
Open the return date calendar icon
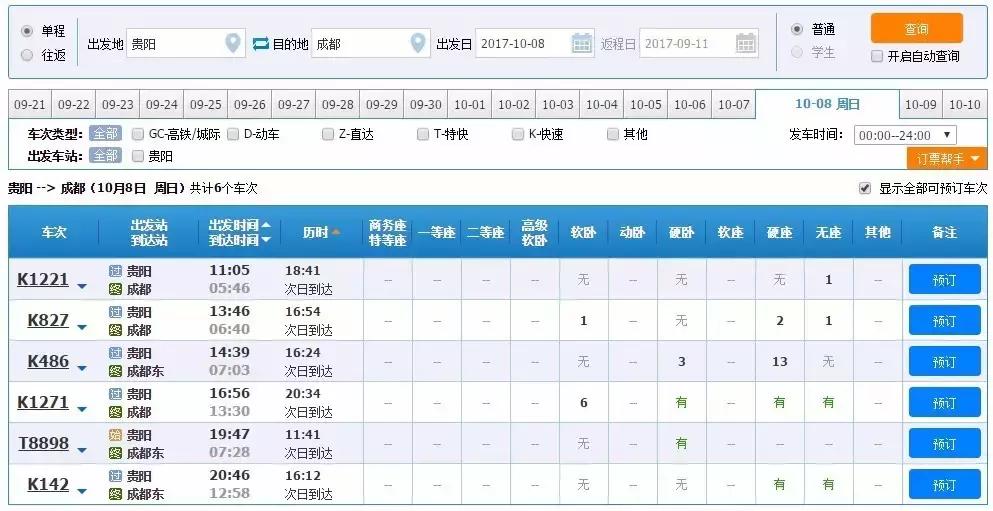pyautogui.click(x=746, y=43)
